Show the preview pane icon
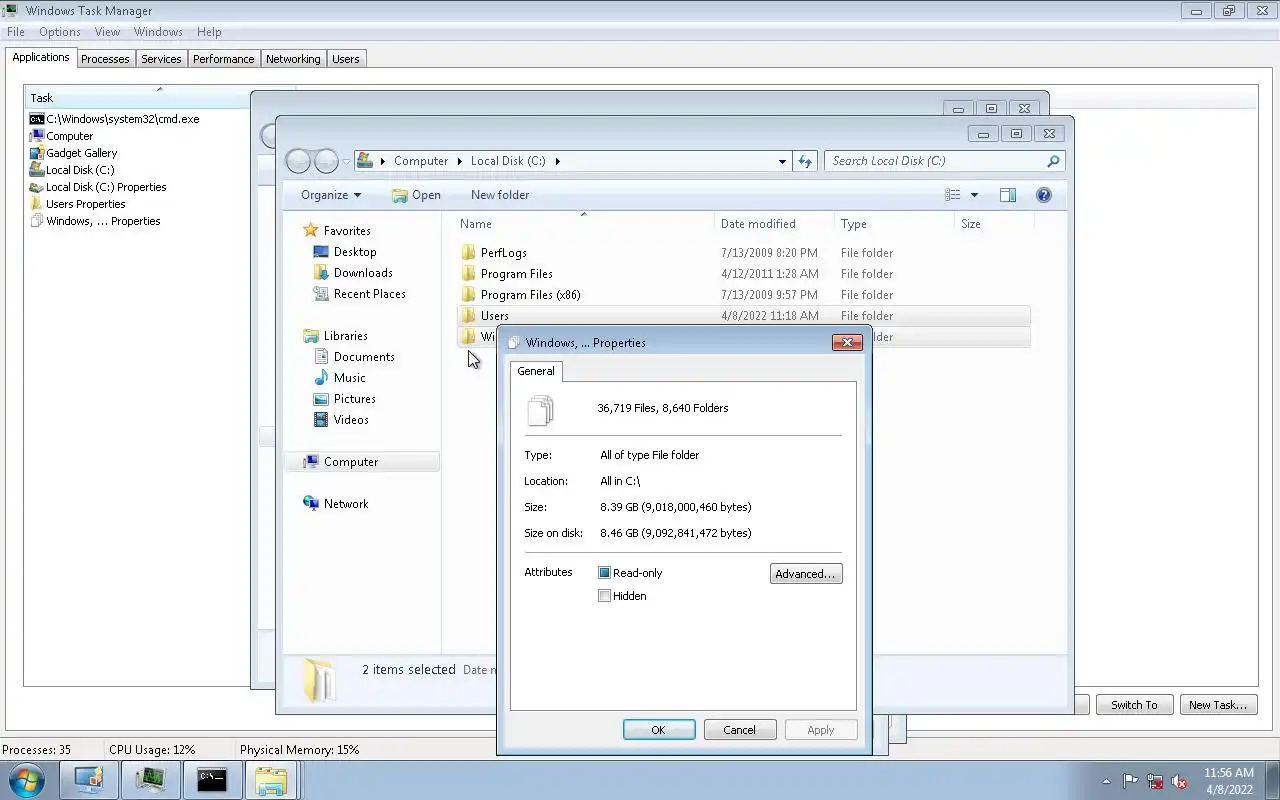This screenshot has height=800, width=1280. (x=1007, y=195)
